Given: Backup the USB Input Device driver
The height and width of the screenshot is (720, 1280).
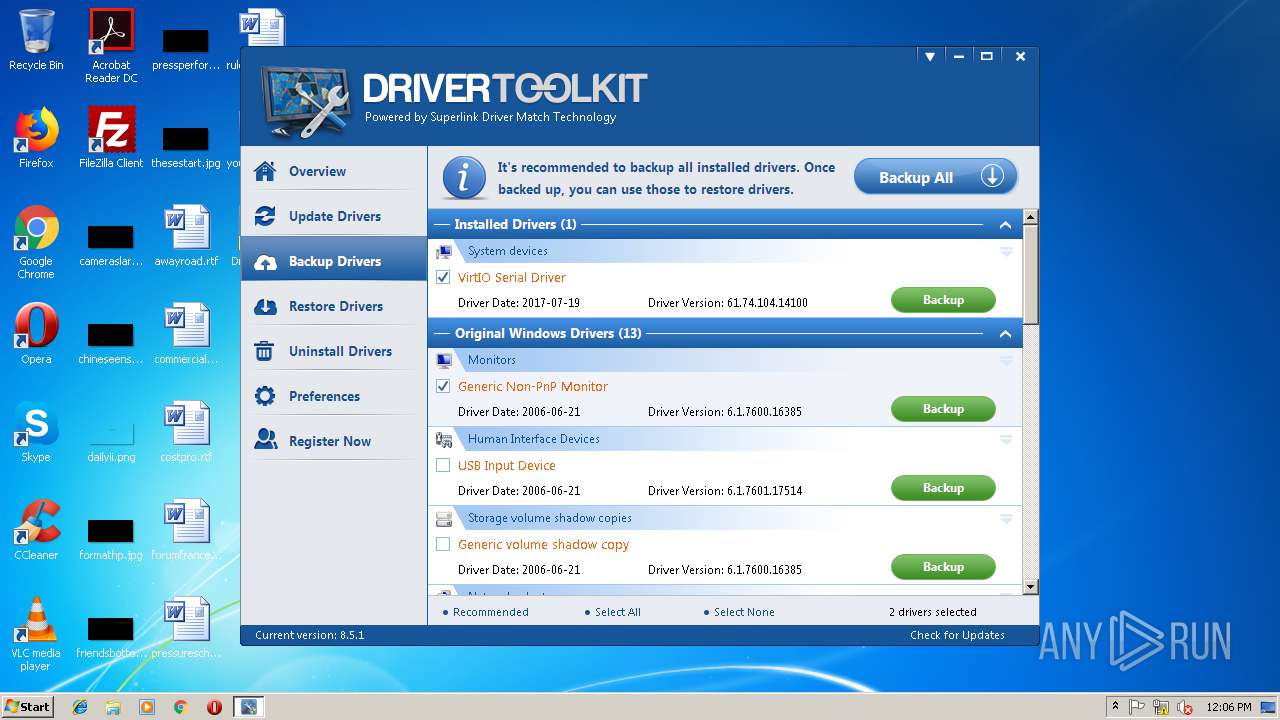Looking at the screenshot, I should point(943,488).
